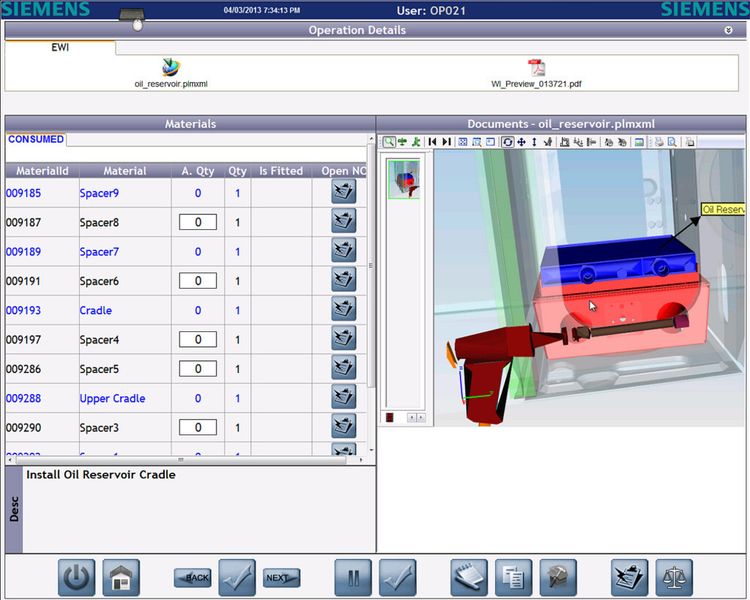Click the A. Qty field for Spacer4

(198, 340)
